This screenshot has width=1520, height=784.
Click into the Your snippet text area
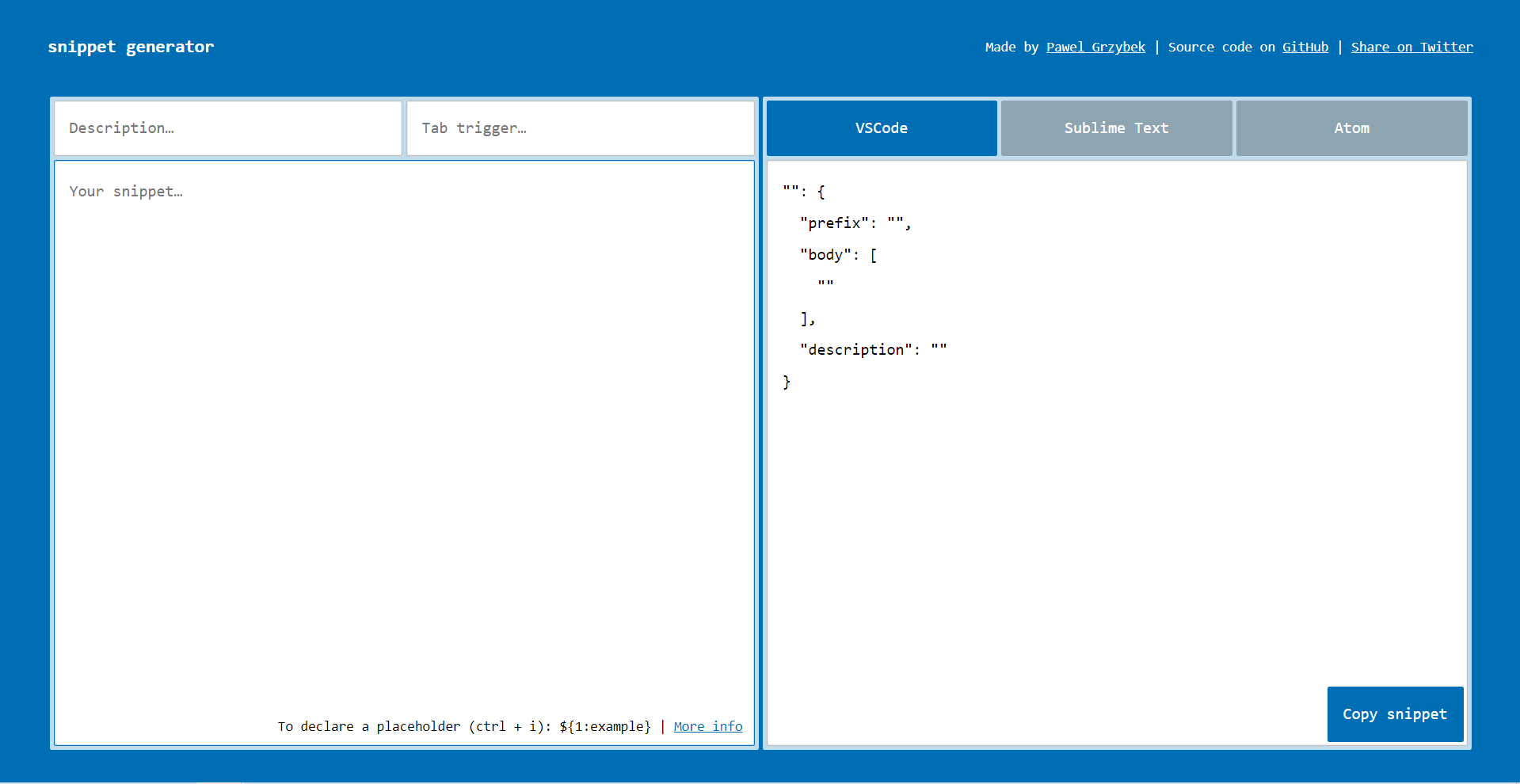[x=404, y=453]
